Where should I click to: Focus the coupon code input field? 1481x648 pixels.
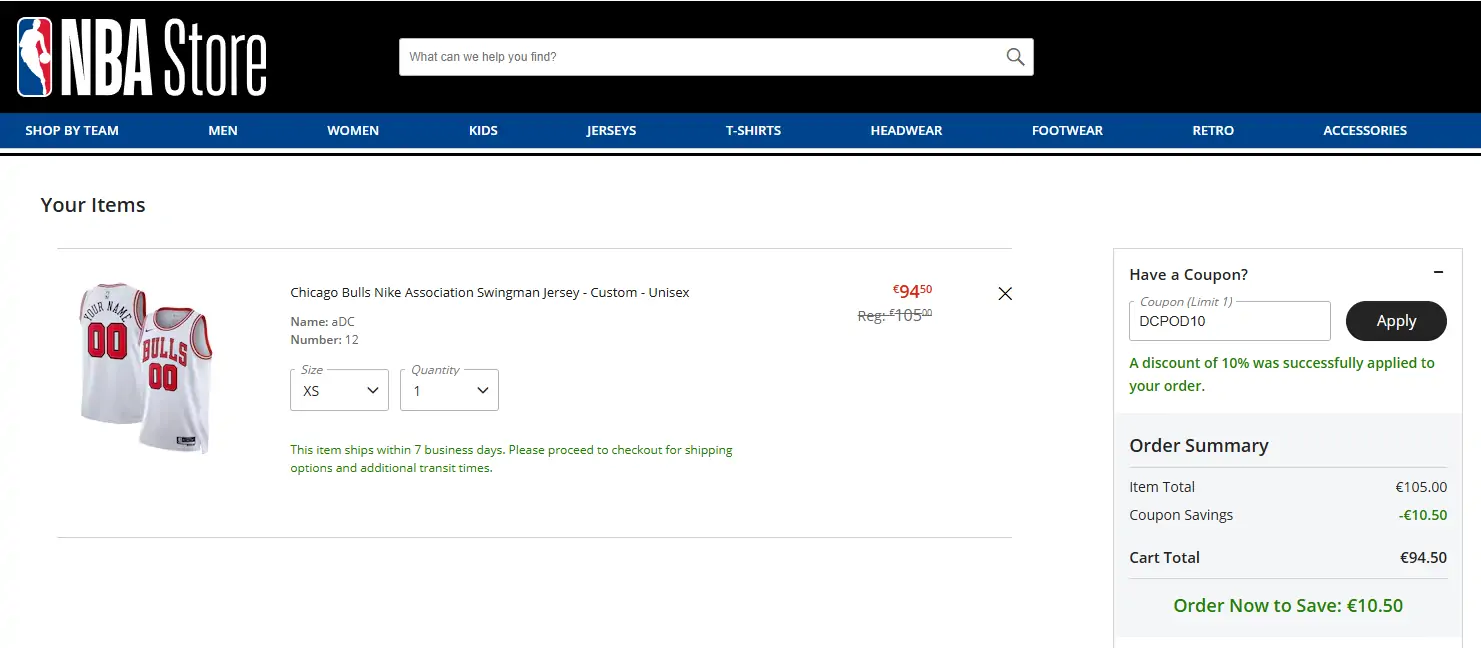(1229, 322)
